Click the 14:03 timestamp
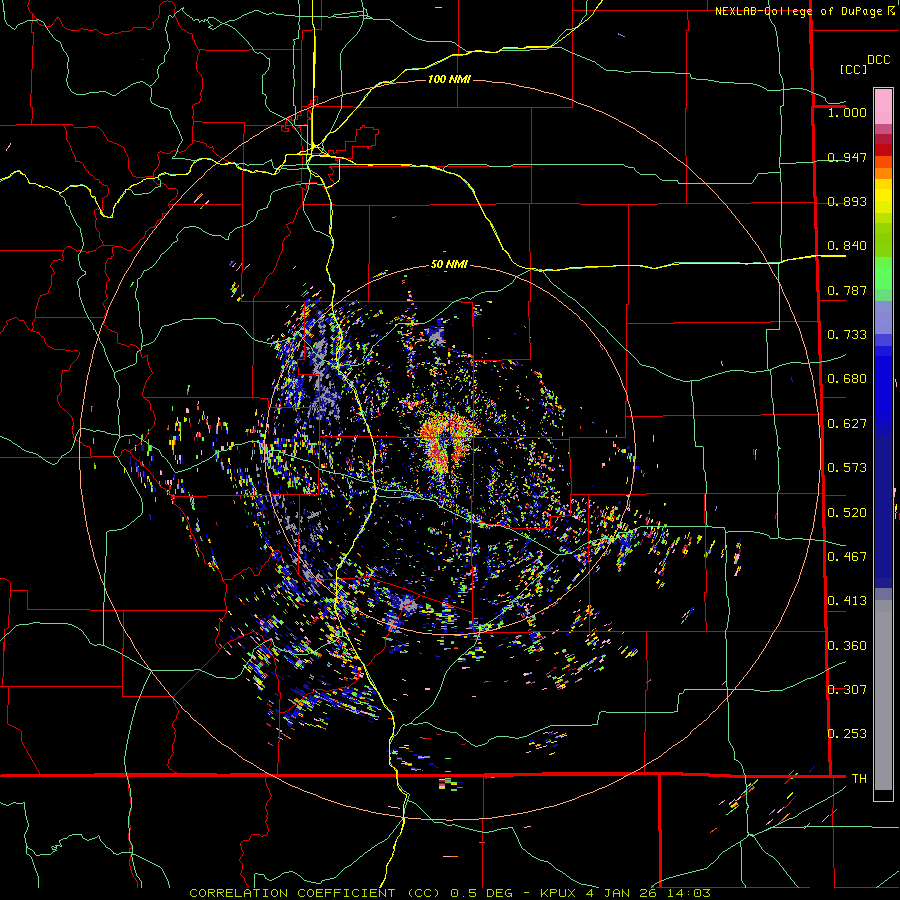The width and height of the screenshot is (900, 900). click(x=688, y=893)
